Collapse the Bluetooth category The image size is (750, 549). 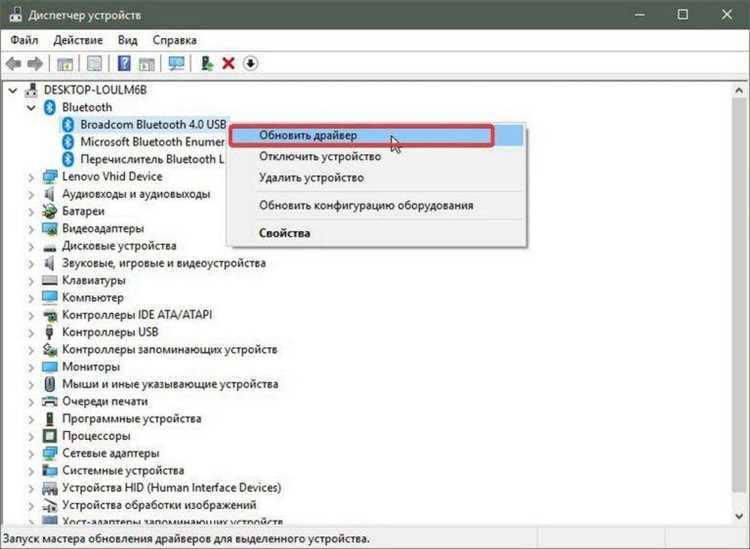[x=31, y=107]
